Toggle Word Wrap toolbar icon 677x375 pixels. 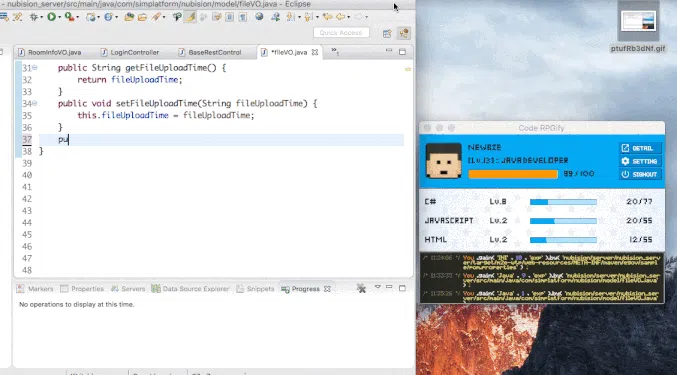pyautogui.click(x=217, y=17)
